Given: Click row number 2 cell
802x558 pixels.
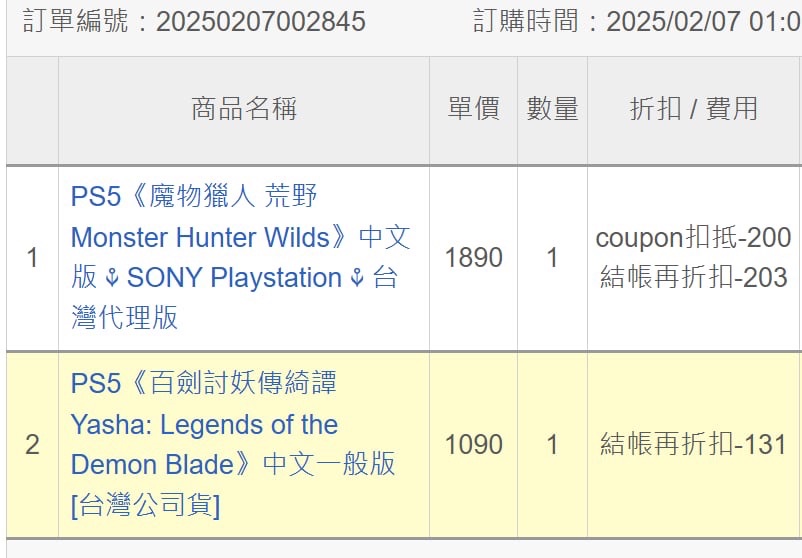Looking at the screenshot, I should [32, 444].
